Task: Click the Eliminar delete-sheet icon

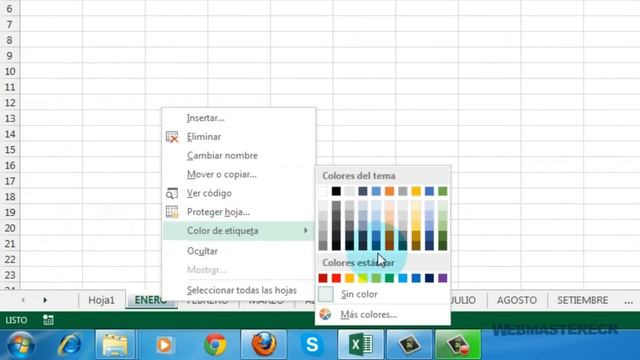Action: [x=172, y=137]
